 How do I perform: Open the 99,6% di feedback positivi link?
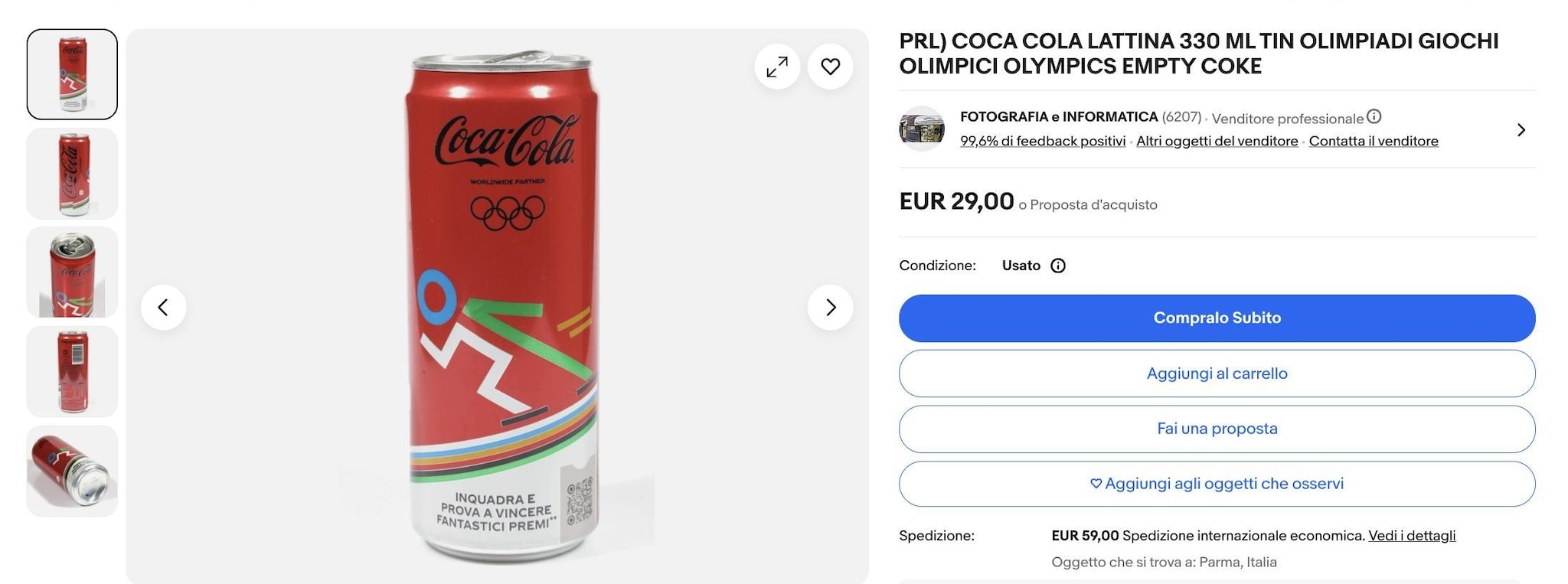(1043, 141)
